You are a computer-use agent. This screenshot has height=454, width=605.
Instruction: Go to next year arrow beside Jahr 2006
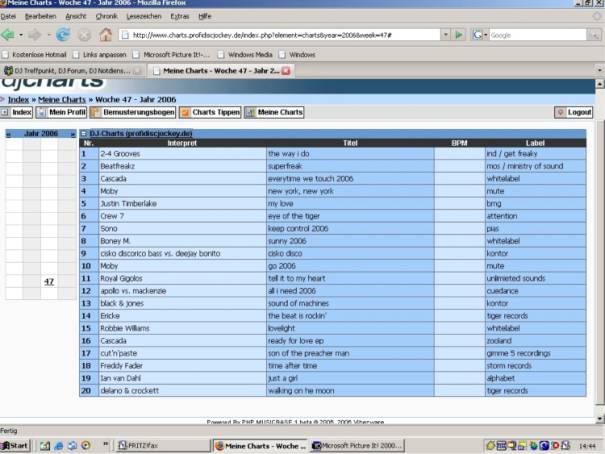pyautogui.click(x=72, y=134)
